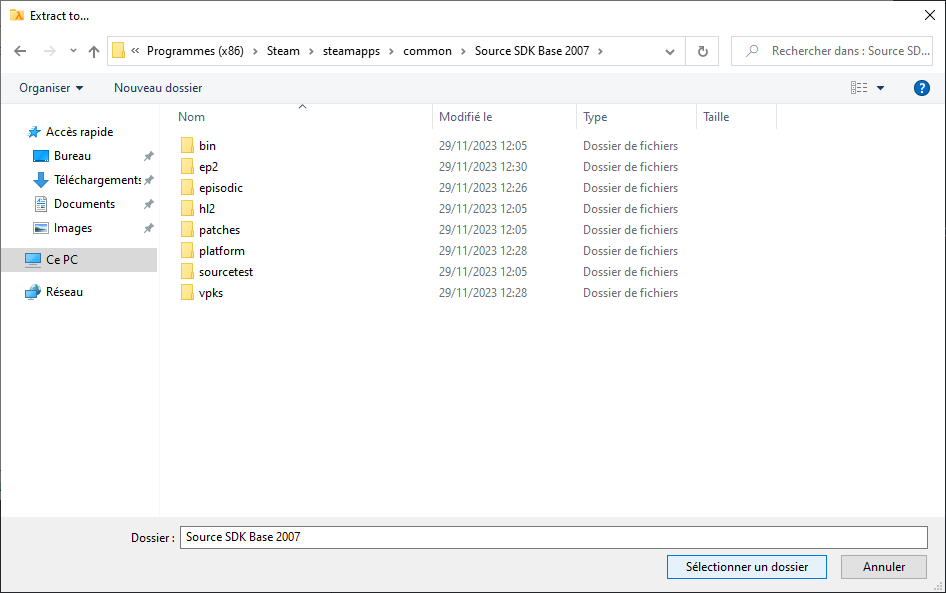Click pin icon next to Bureau
Screen dimensions: 946x593
click(x=148, y=156)
